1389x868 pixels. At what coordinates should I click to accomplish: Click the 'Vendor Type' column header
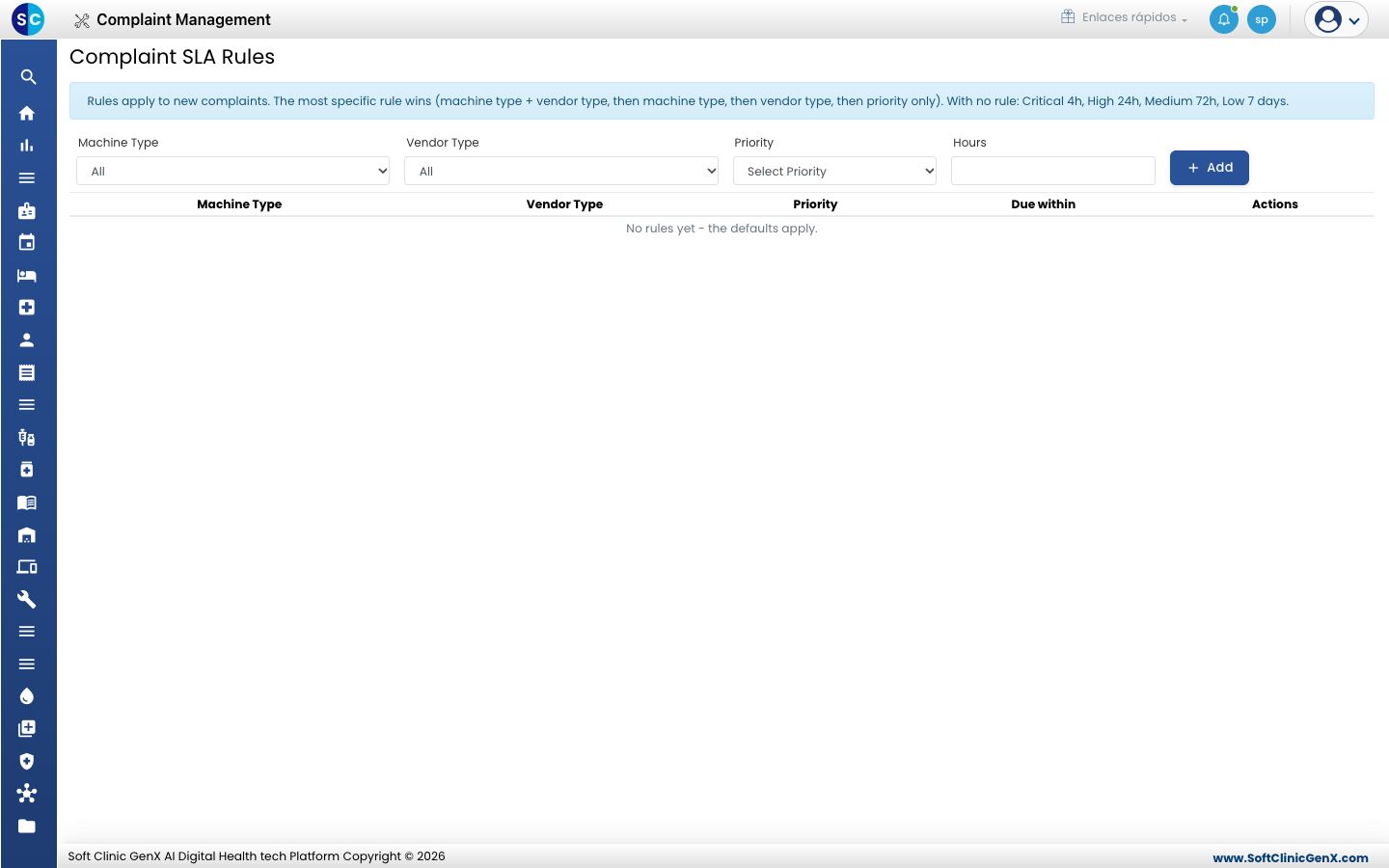[x=564, y=204]
